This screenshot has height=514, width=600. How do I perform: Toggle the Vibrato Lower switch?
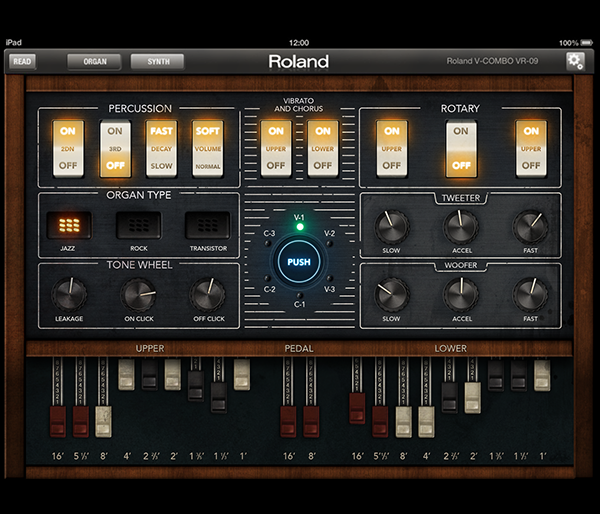point(322,150)
